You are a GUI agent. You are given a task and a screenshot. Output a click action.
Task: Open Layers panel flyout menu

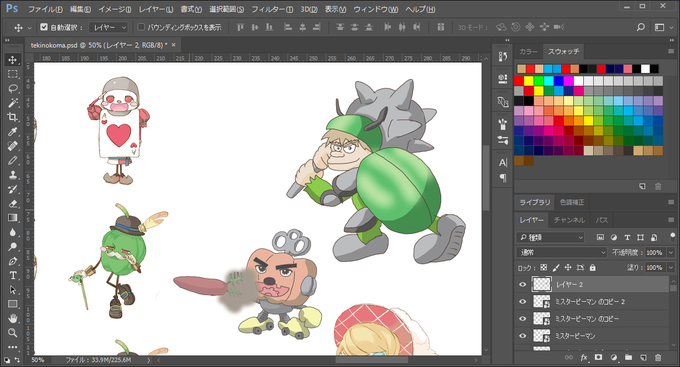tap(671, 220)
